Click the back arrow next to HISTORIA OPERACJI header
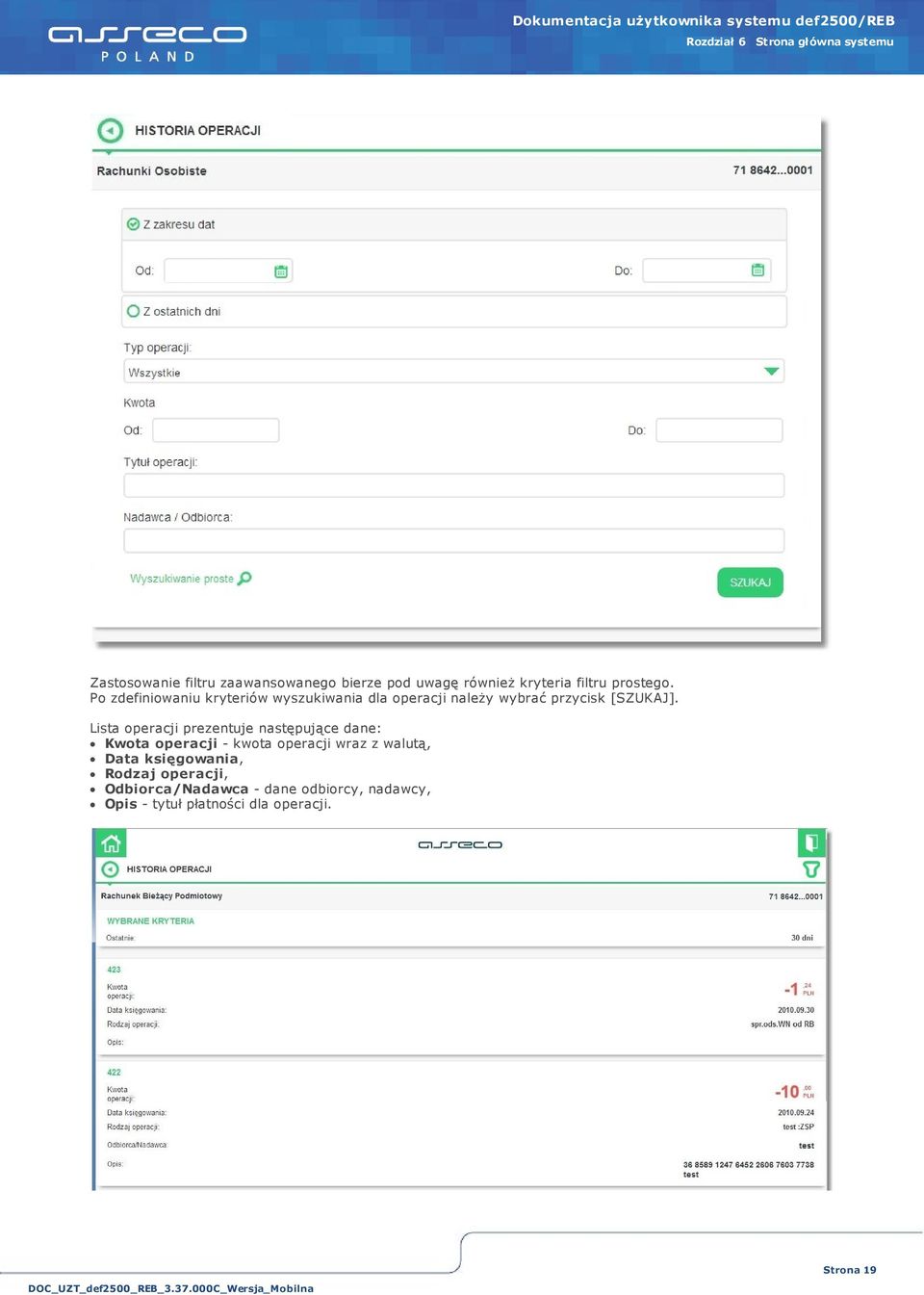Screen dimensions: 924x1295 coord(111,130)
